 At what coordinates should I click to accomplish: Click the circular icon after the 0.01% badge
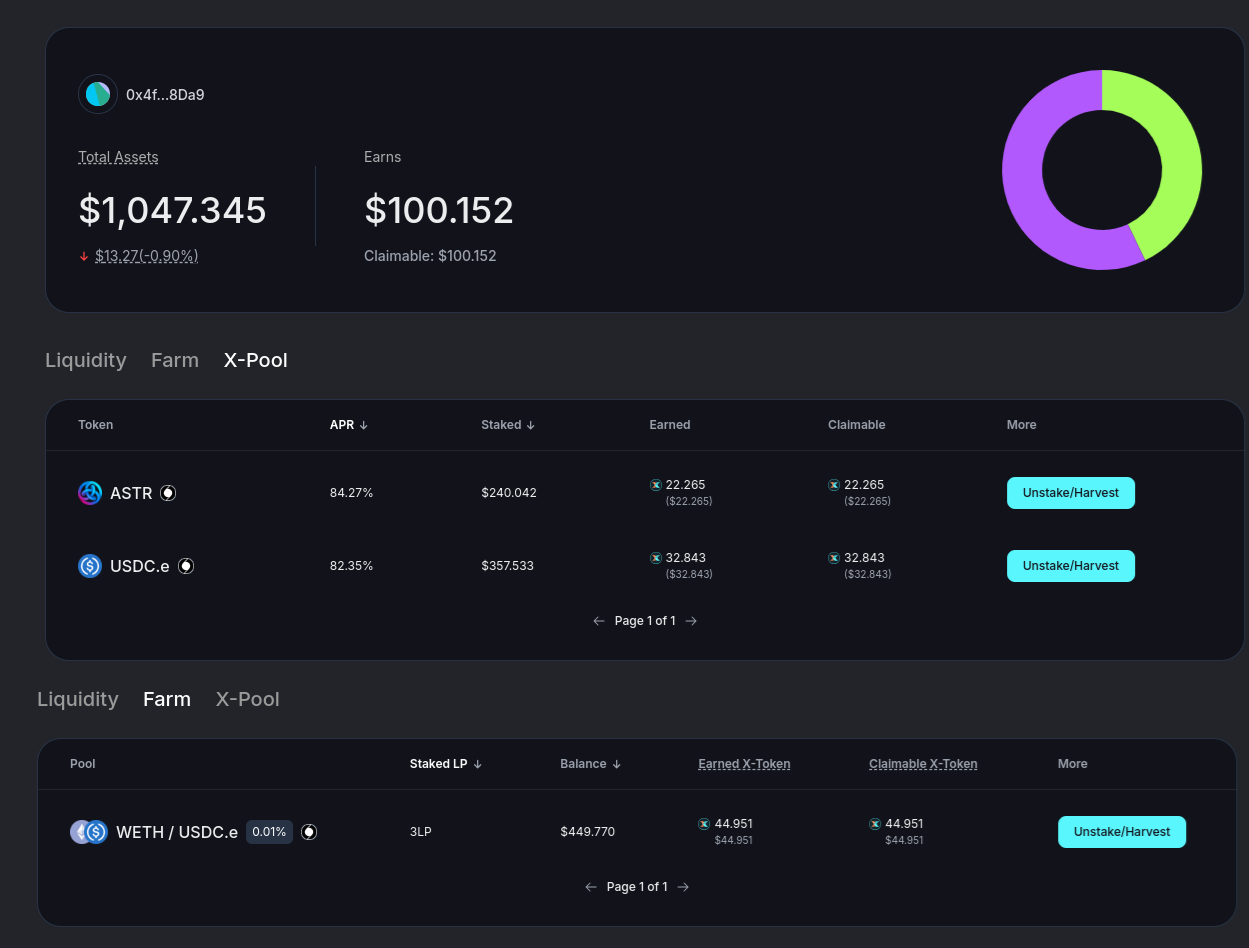click(309, 831)
